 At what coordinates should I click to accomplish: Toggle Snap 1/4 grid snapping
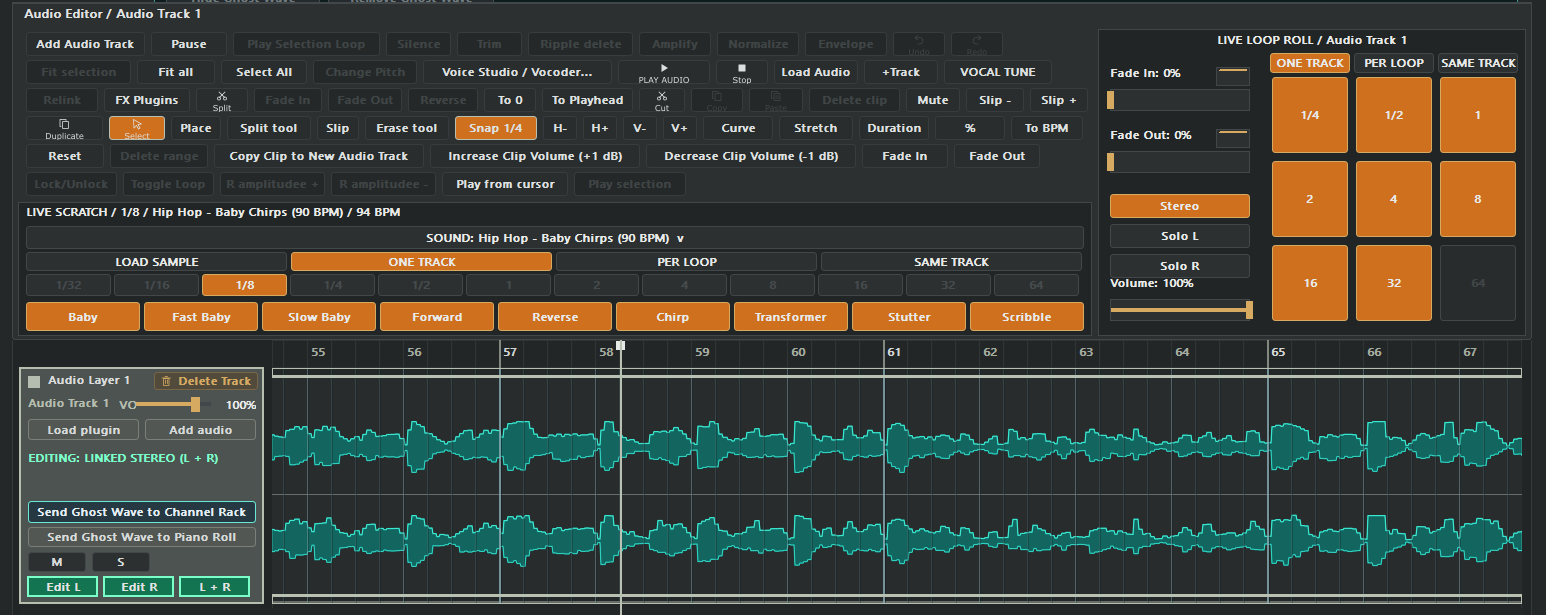(496, 128)
